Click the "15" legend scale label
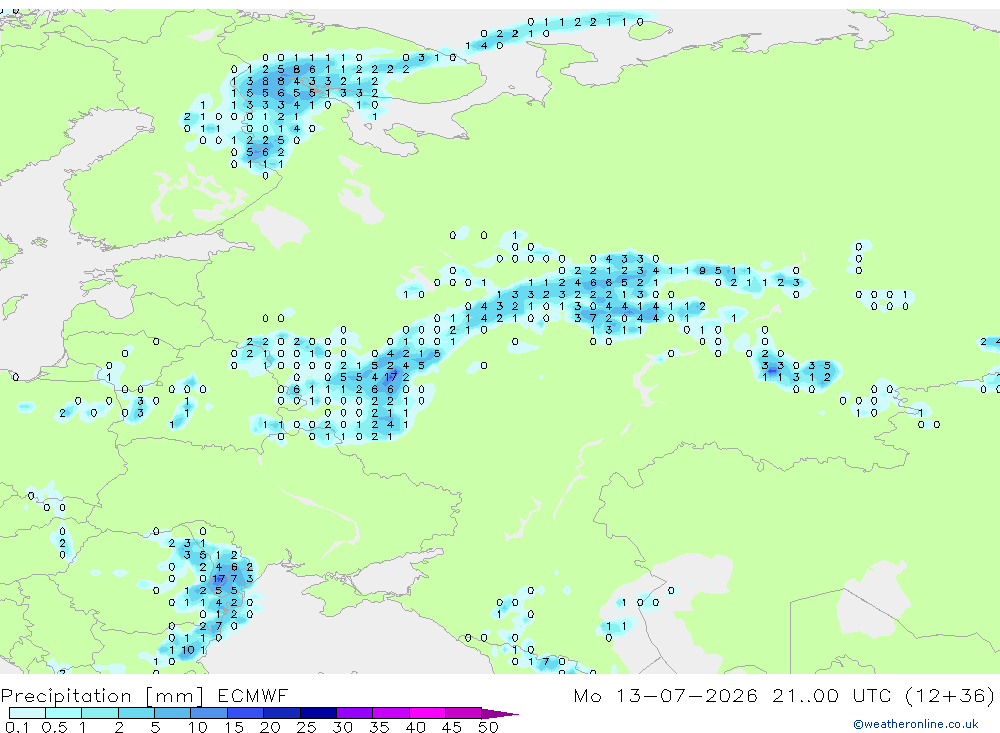The width and height of the screenshot is (1000, 733). [234, 727]
